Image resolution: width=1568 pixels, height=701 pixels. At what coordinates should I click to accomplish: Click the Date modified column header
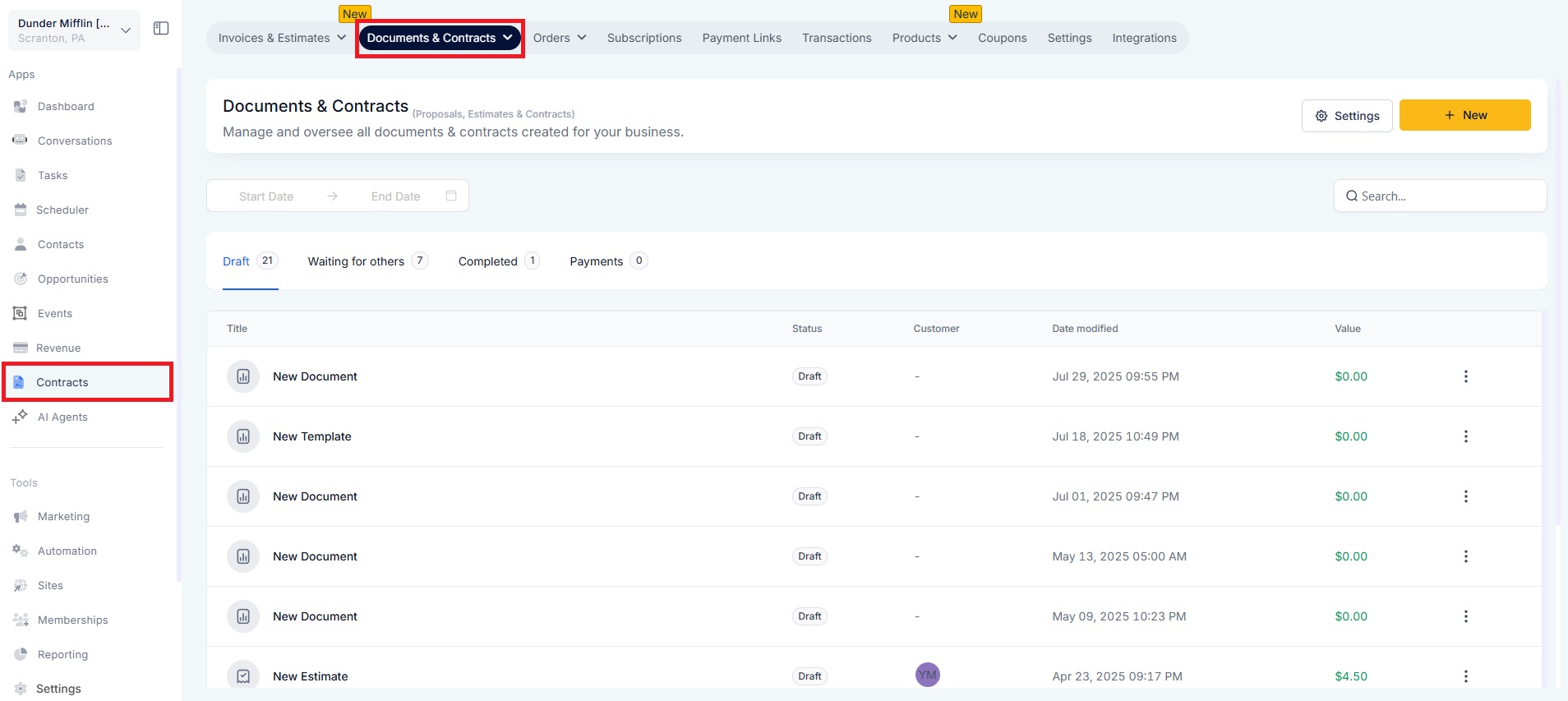tap(1085, 329)
